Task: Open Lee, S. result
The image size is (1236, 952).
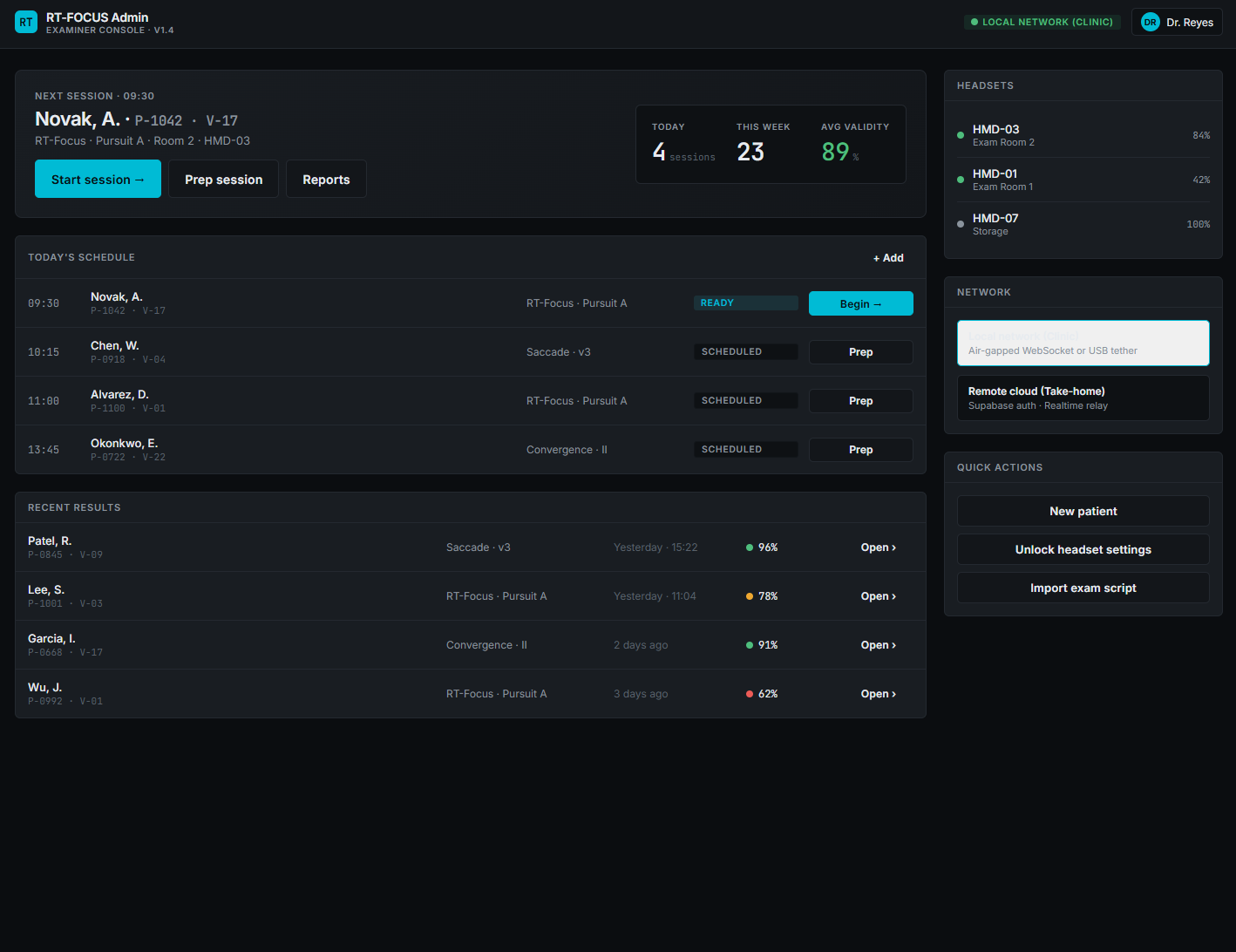Action: [x=878, y=596]
